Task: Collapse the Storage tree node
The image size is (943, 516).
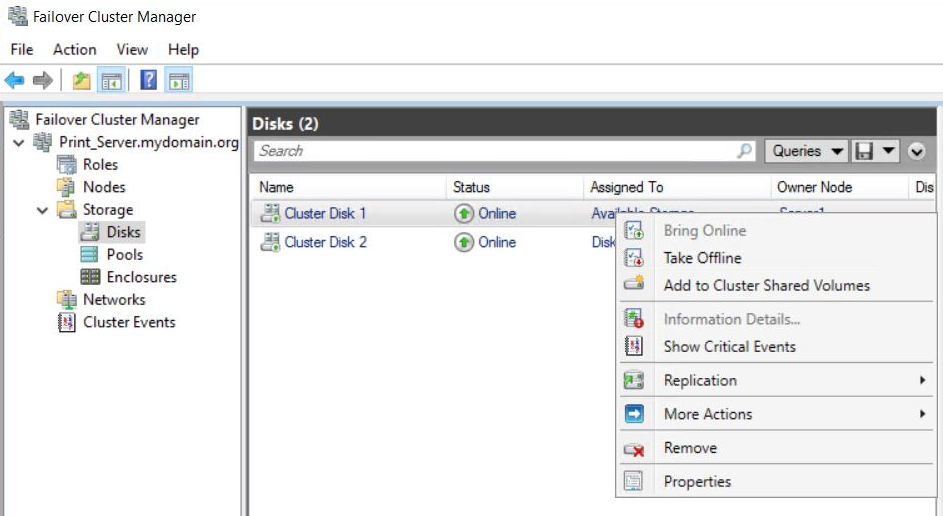Action: click(x=42, y=210)
